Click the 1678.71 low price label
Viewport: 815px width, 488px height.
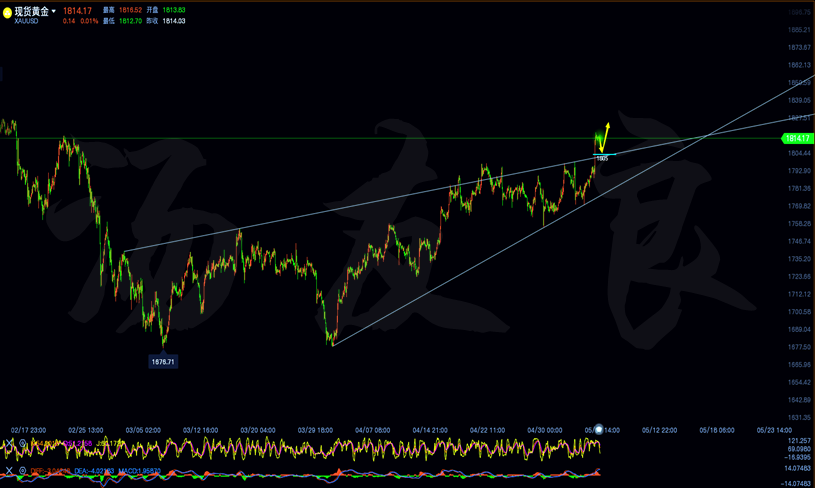(x=163, y=361)
